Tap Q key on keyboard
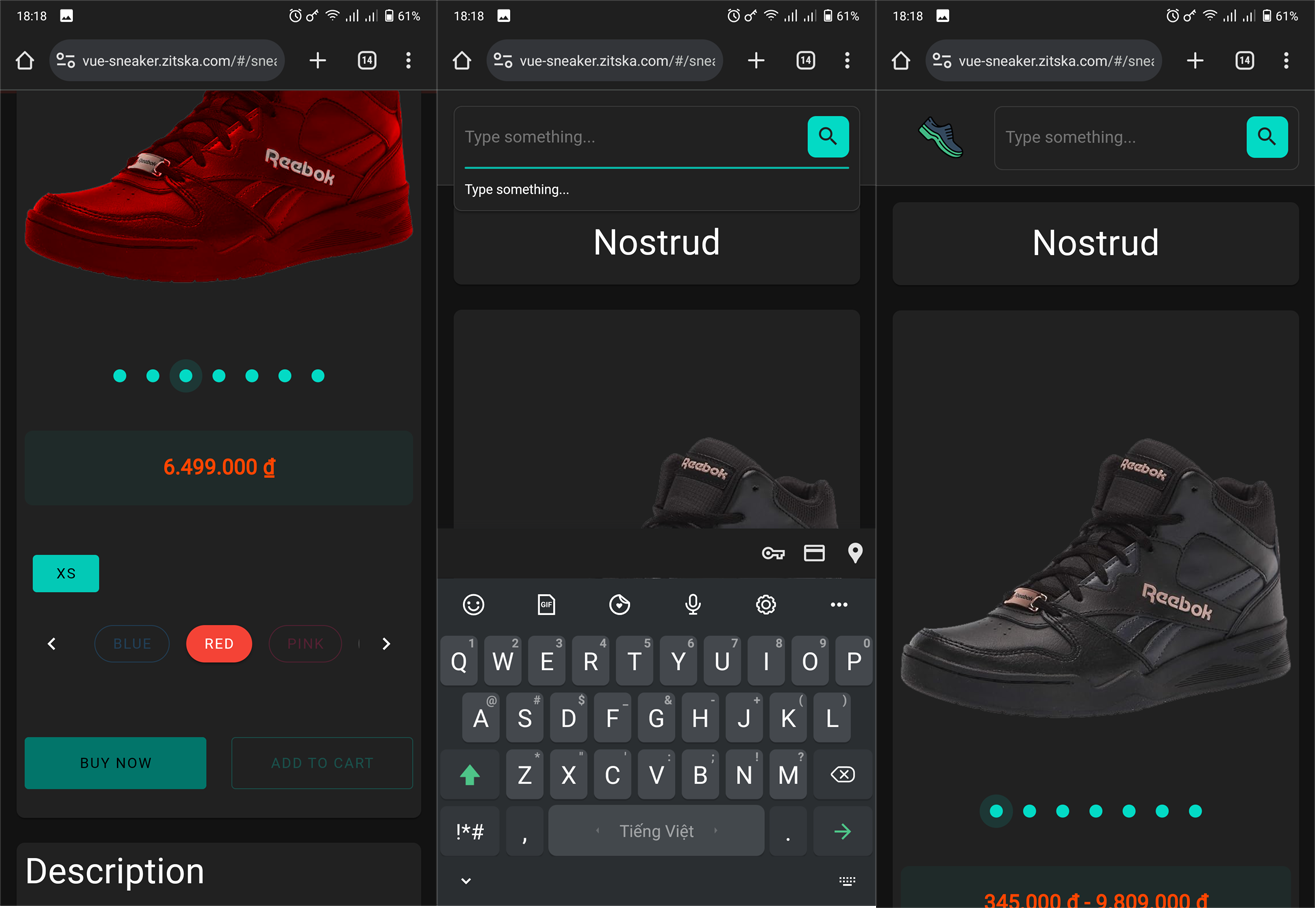The height and width of the screenshot is (908, 1315). click(459, 661)
